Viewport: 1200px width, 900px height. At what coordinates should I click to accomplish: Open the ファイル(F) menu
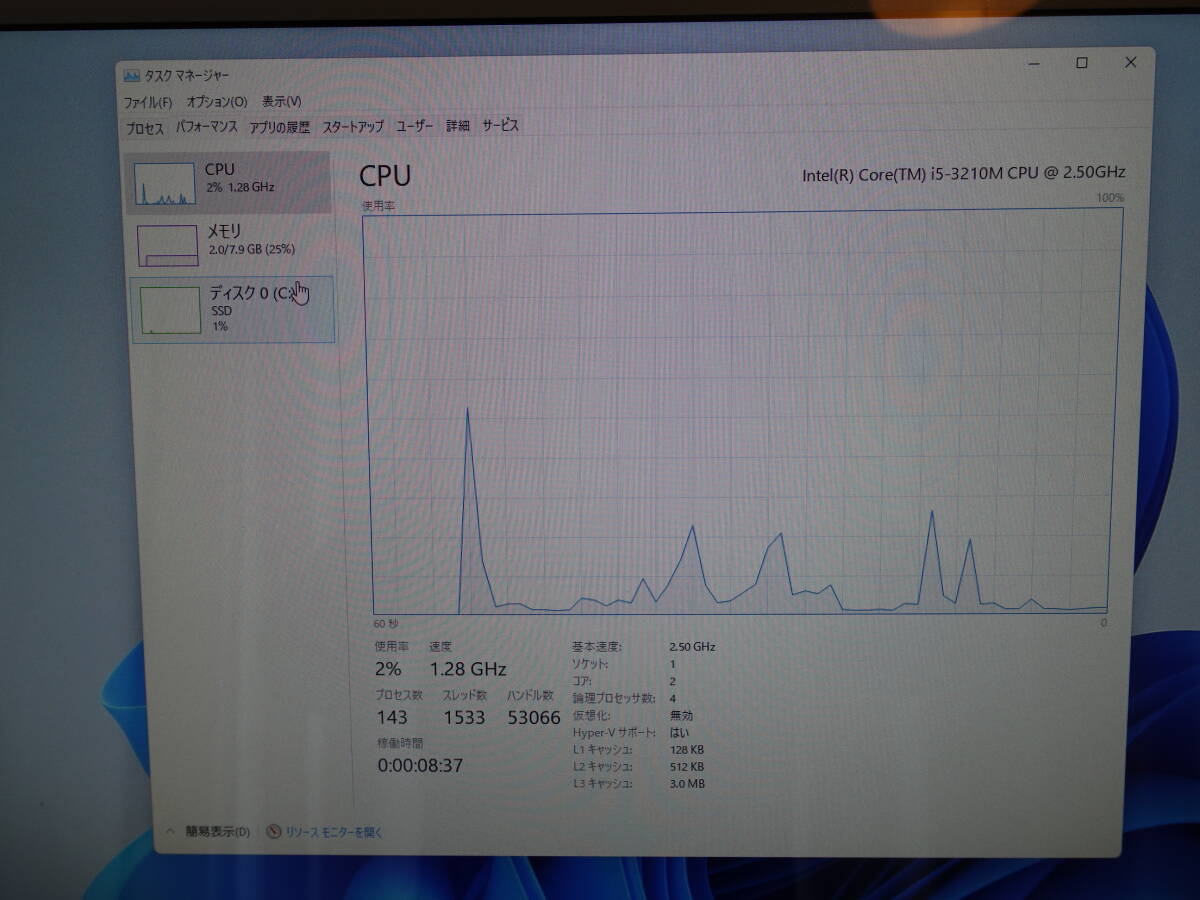pyautogui.click(x=148, y=102)
